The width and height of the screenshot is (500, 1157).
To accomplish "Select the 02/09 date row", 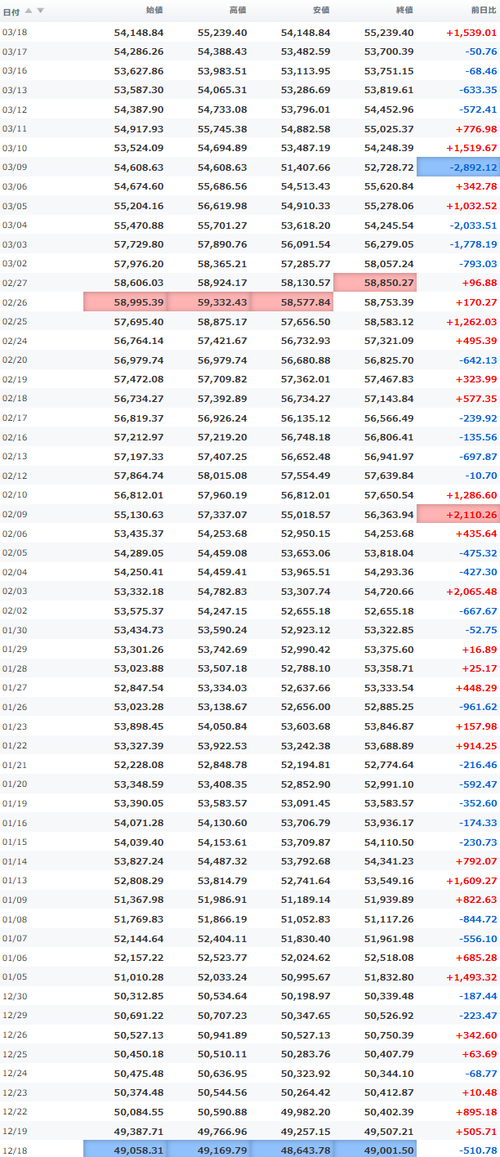I will click(x=250, y=514).
